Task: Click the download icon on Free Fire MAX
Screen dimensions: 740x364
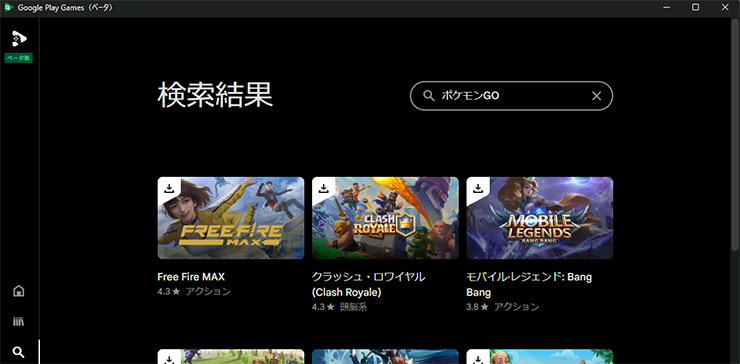Action: click(x=169, y=188)
